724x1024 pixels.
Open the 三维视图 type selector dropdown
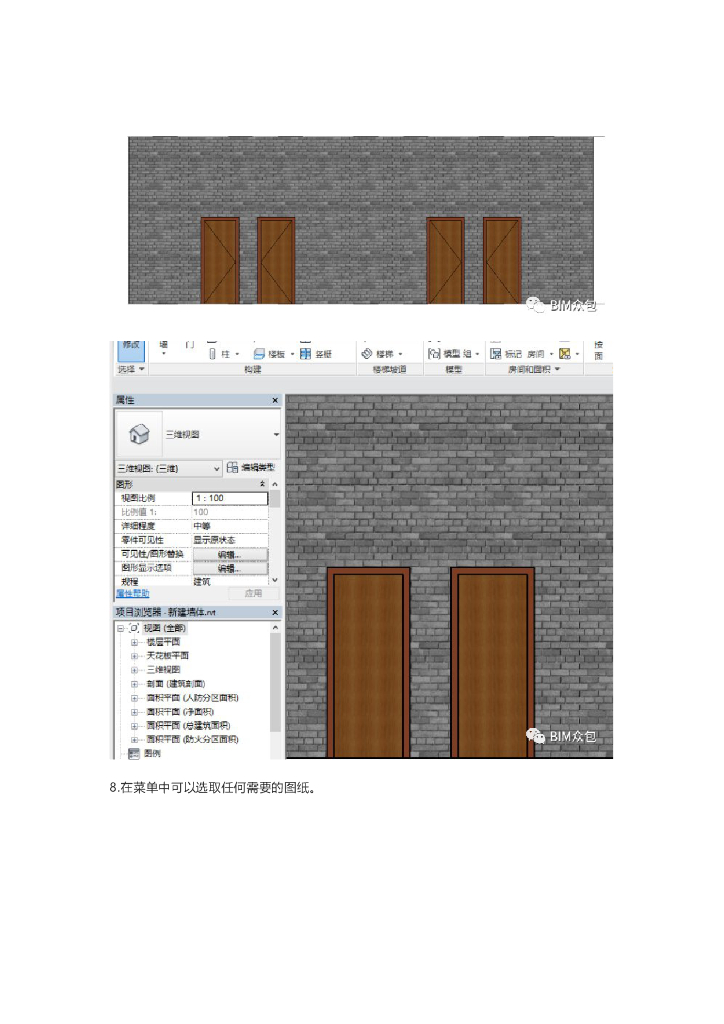click(276, 434)
